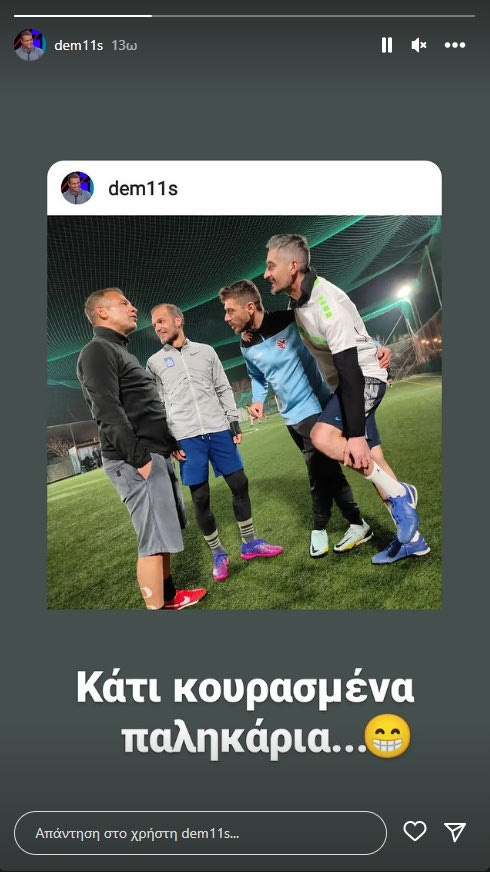
Task: Tap the red sneaker in the shared photo
Action: click(x=185, y=598)
